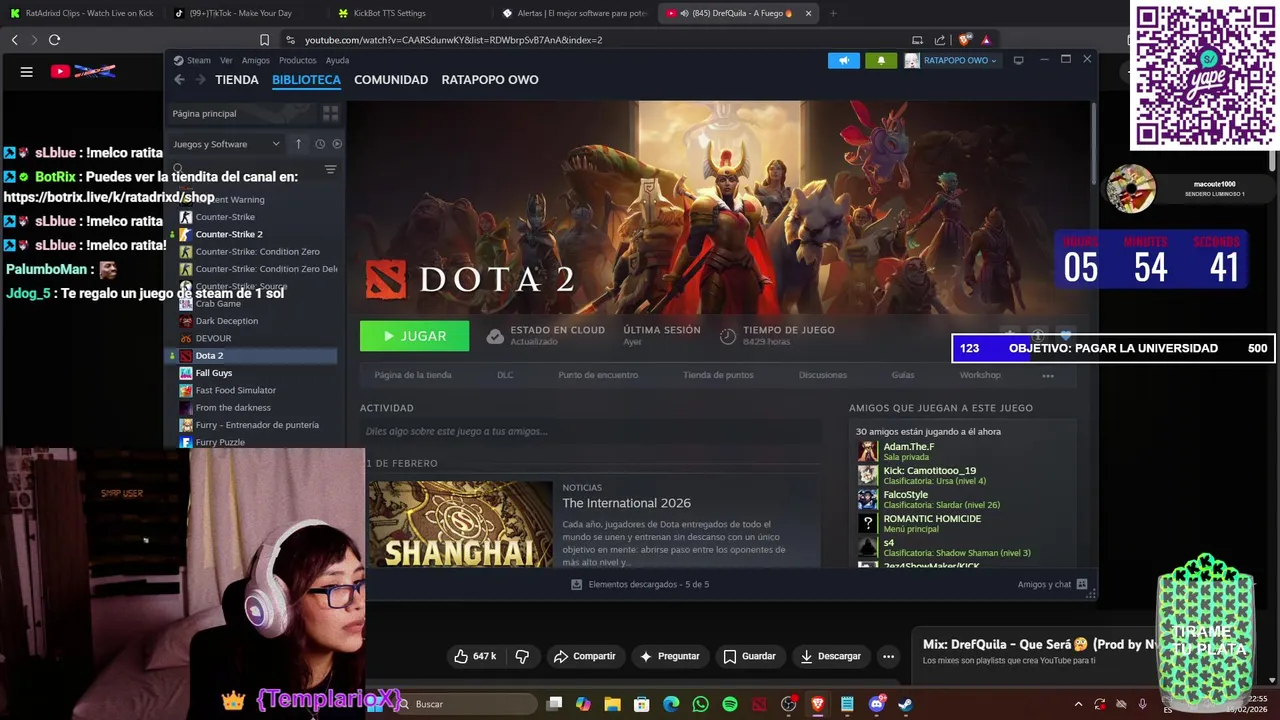Open Elementos descargados downloads bar
The height and width of the screenshot is (720, 1280).
pyautogui.click(x=640, y=584)
